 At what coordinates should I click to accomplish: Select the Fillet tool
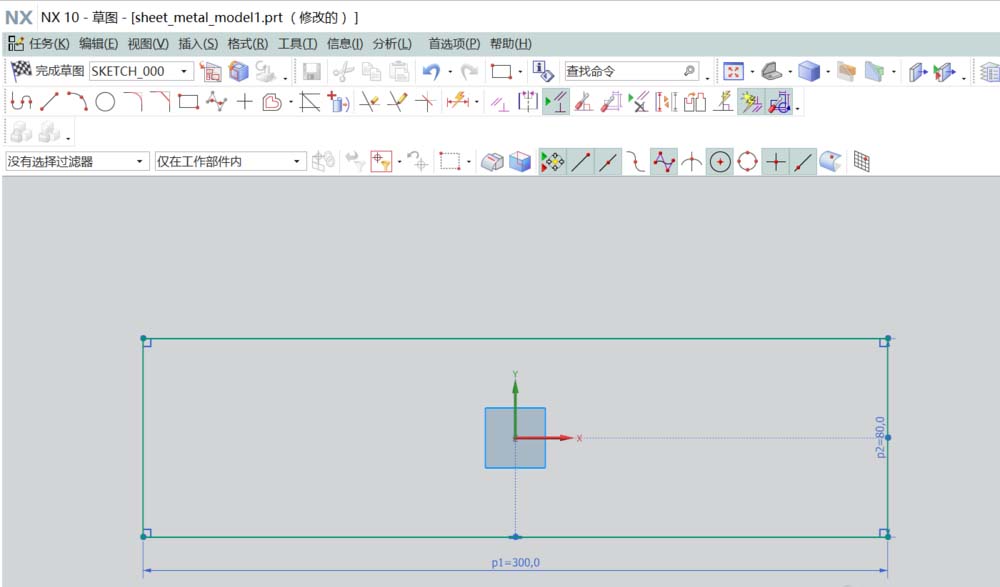(133, 101)
